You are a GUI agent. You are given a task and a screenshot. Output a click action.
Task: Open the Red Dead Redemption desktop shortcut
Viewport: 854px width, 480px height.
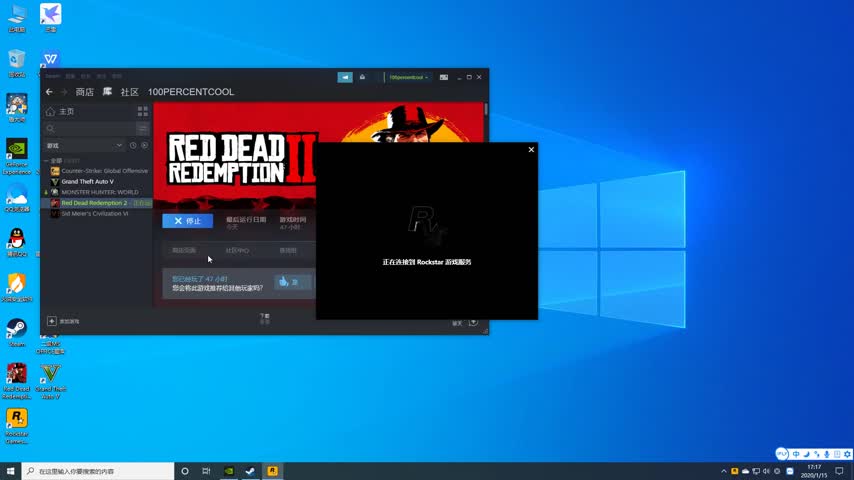coord(16,381)
